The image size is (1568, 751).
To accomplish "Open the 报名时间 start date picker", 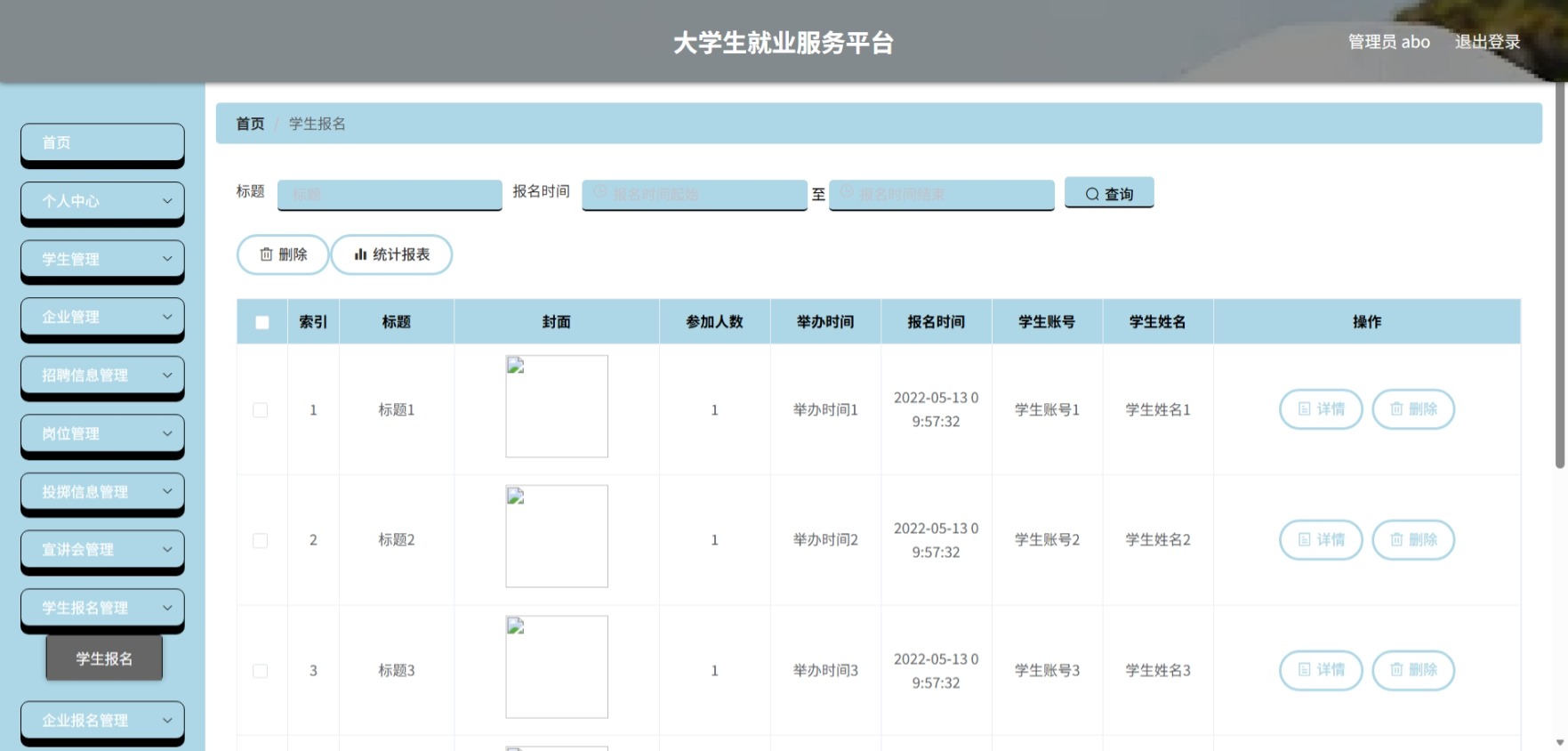I will [695, 194].
